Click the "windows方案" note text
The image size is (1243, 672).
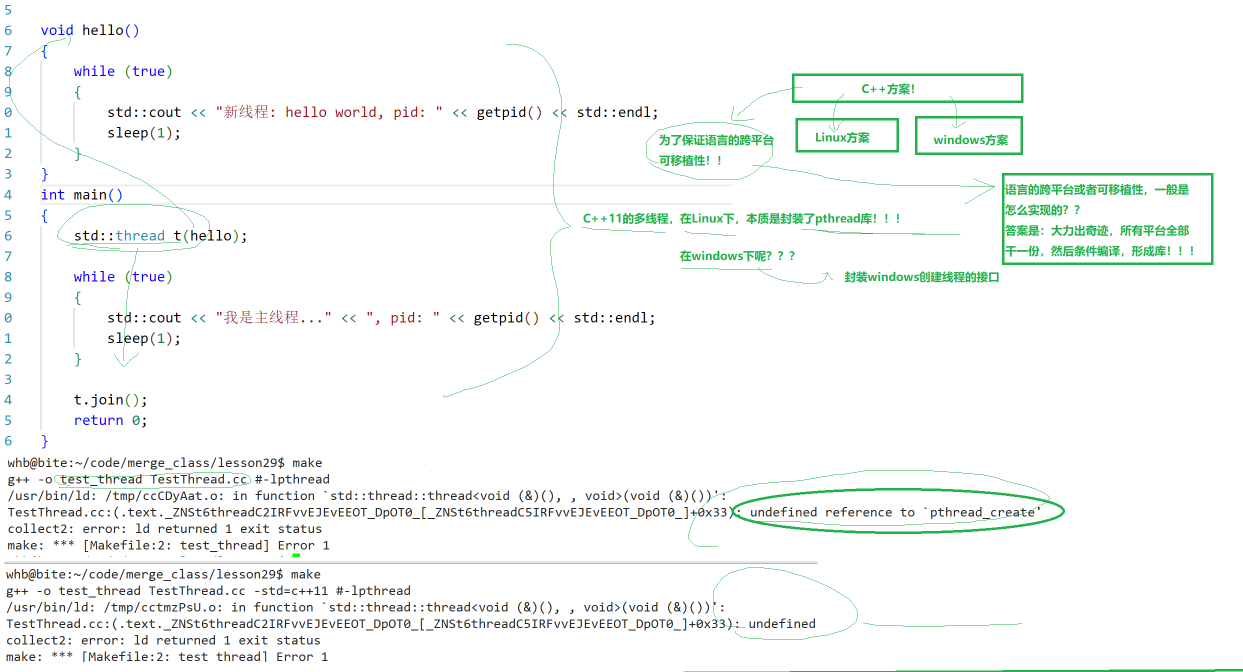pyautogui.click(x=971, y=140)
